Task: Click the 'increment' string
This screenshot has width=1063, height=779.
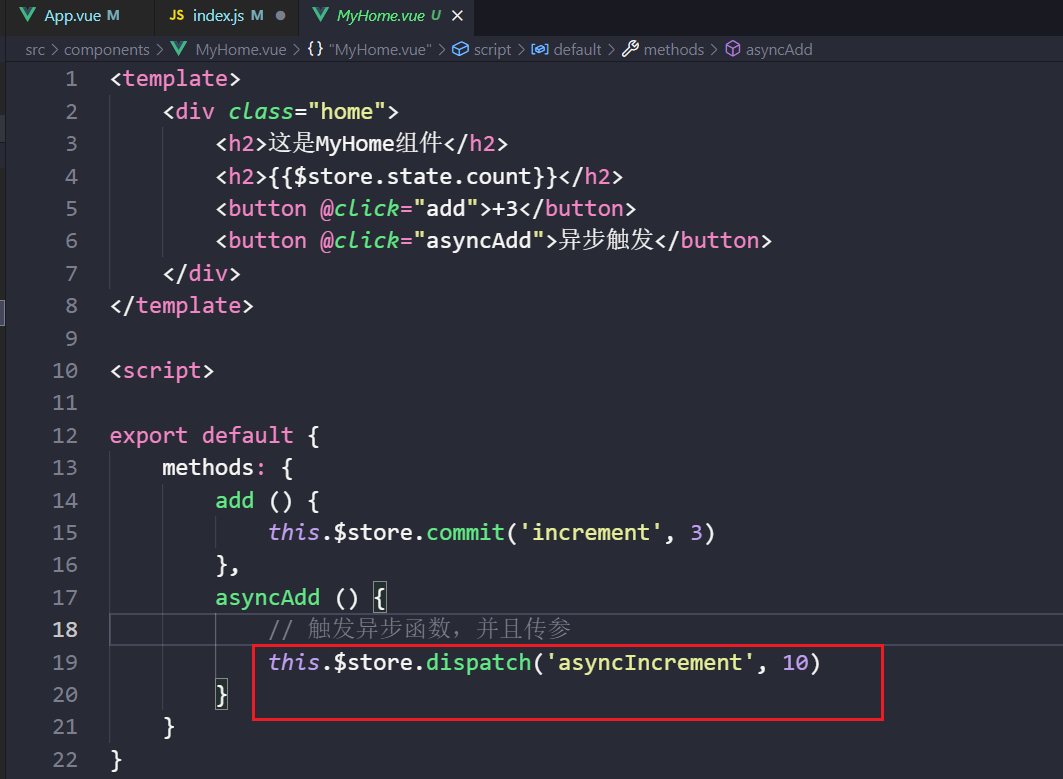Action: click(590, 533)
